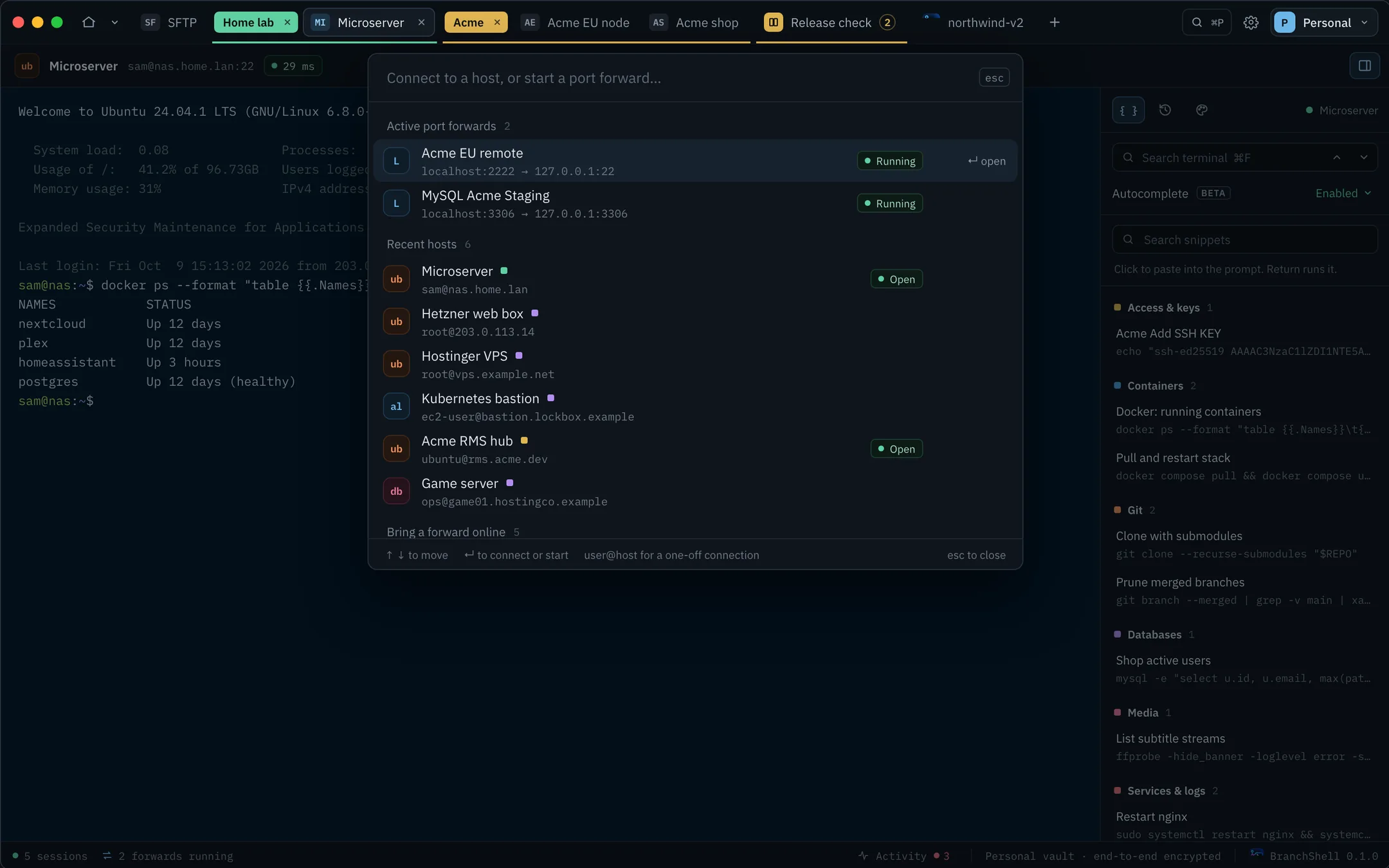
Task: Open the chevron dropdown next to home icon
Action: 114,23
